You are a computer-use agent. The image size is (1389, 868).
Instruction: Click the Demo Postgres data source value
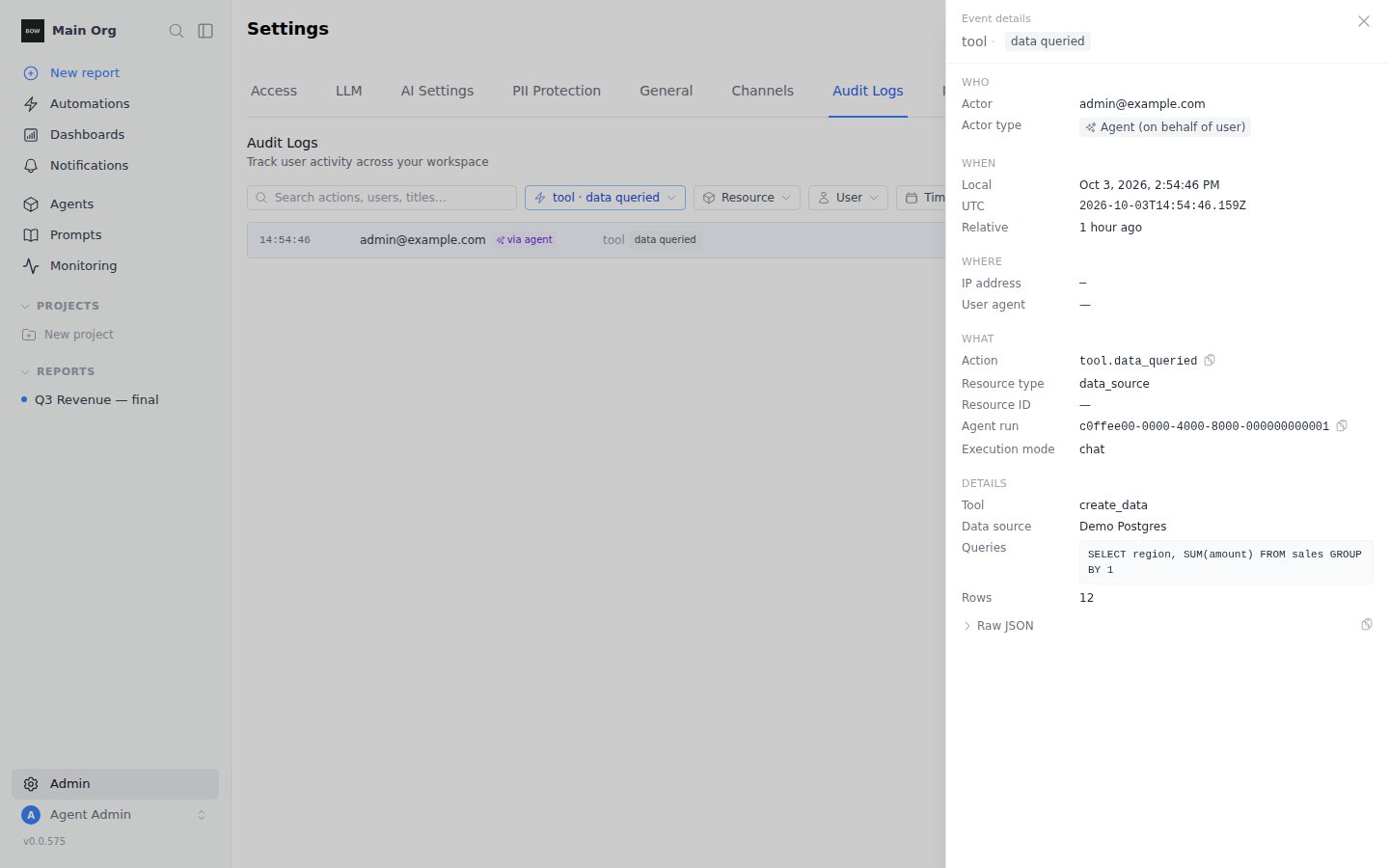(x=1123, y=527)
